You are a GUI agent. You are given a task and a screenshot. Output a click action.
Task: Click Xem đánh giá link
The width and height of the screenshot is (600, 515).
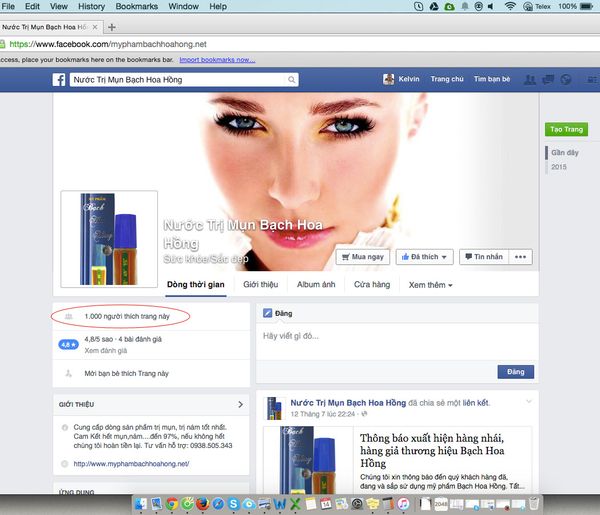click(106, 350)
